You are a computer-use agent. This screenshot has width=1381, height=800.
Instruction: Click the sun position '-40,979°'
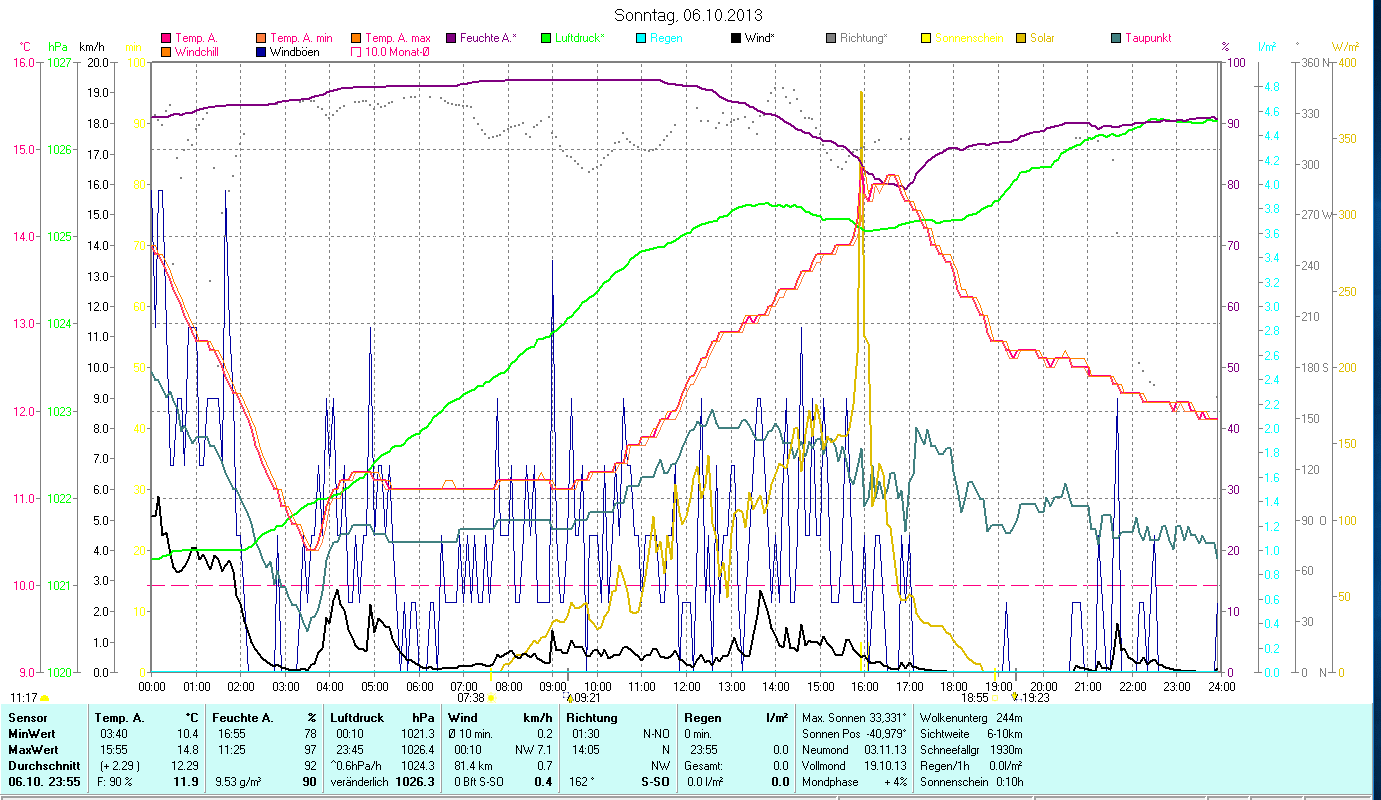coord(885,734)
